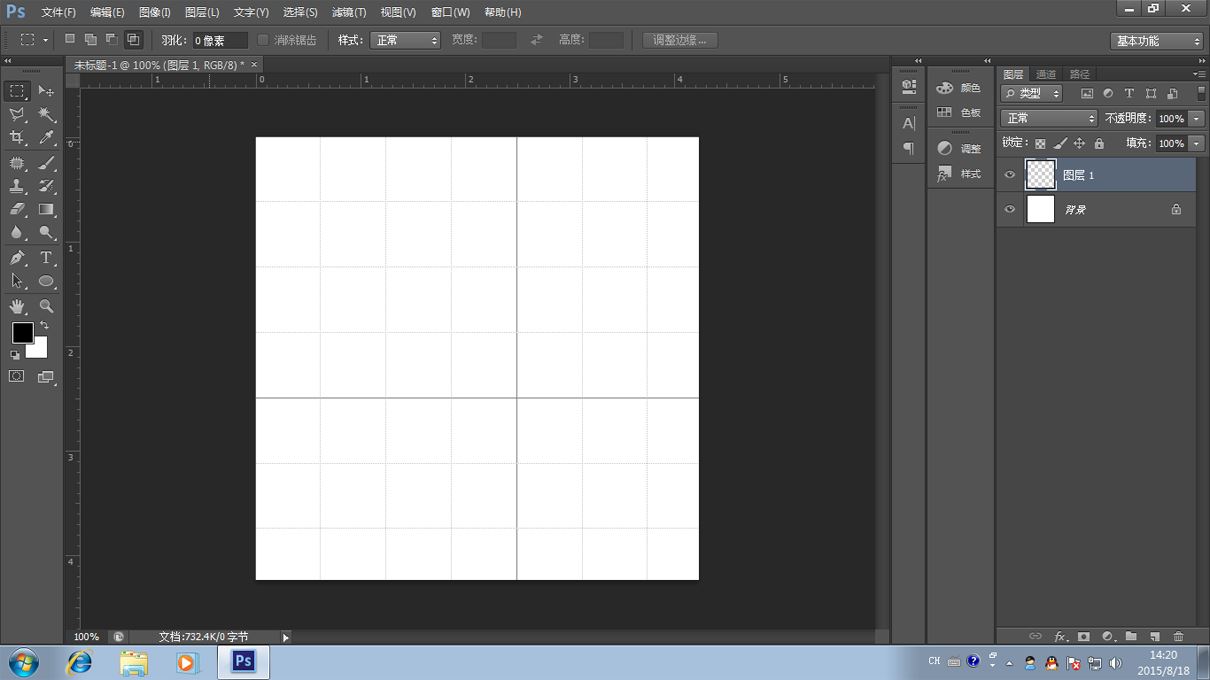
Task: Reset default foreground and background colors
Action: tap(15, 355)
